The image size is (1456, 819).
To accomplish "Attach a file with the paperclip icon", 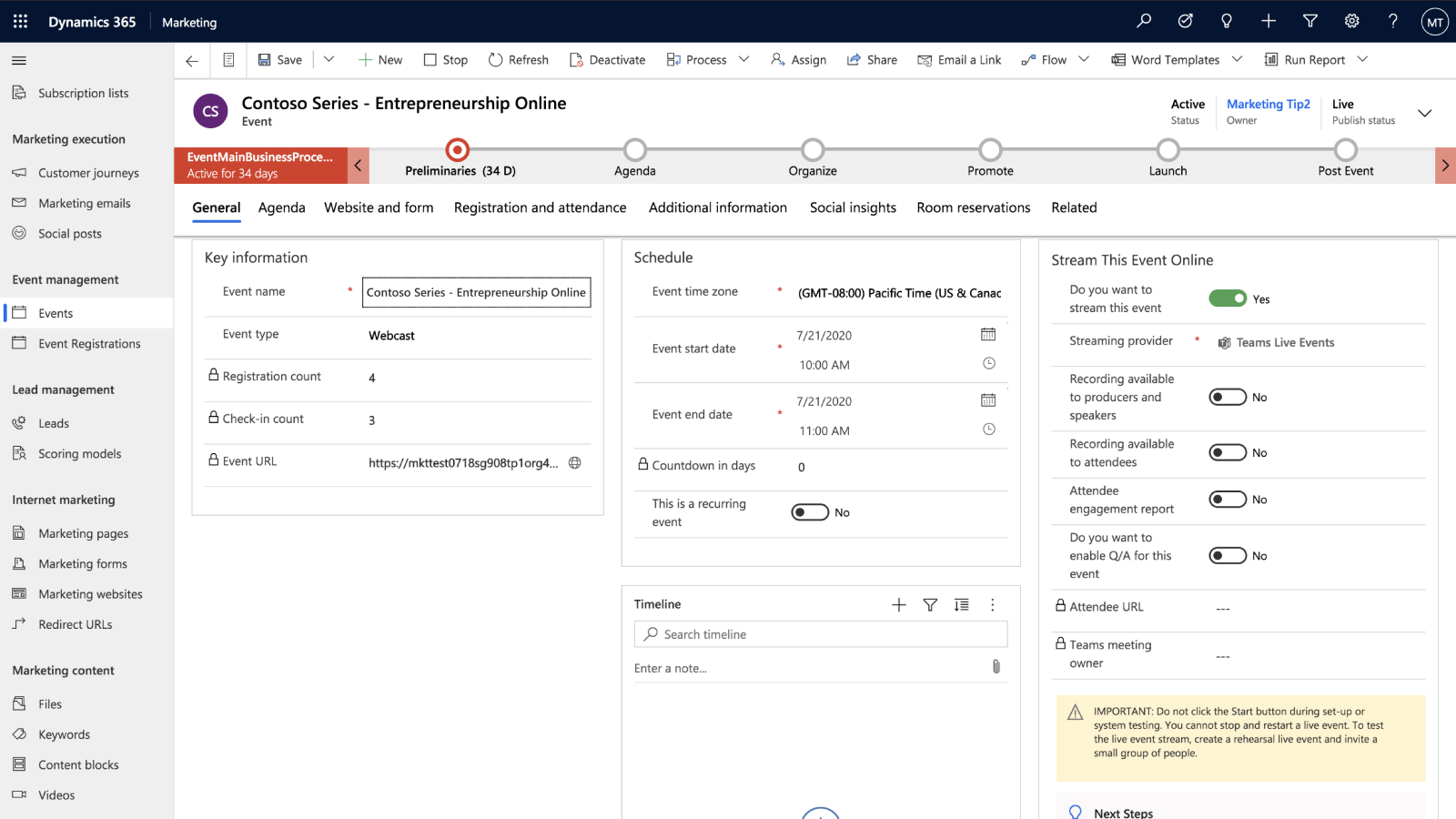I will point(996,667).
